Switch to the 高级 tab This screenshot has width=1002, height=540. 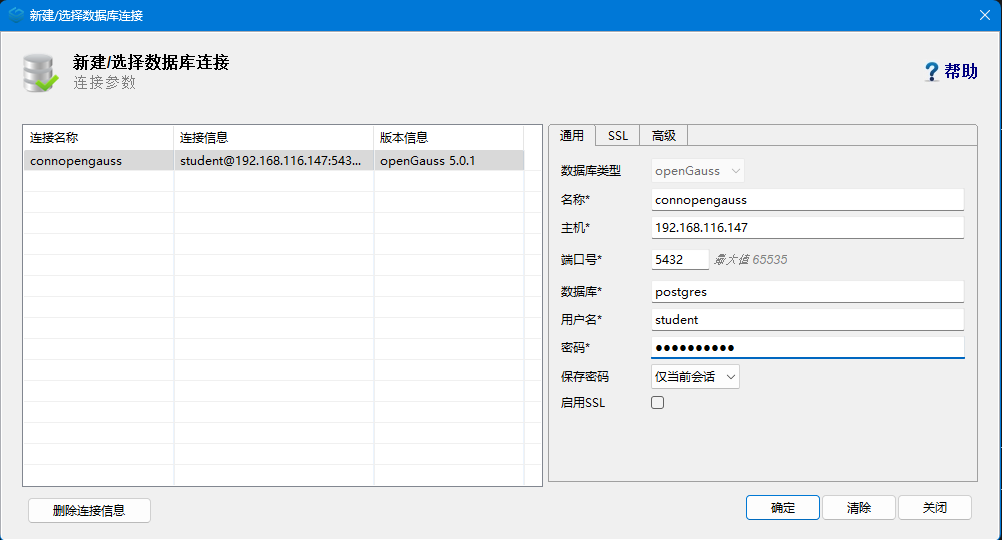tap(664, 135)
